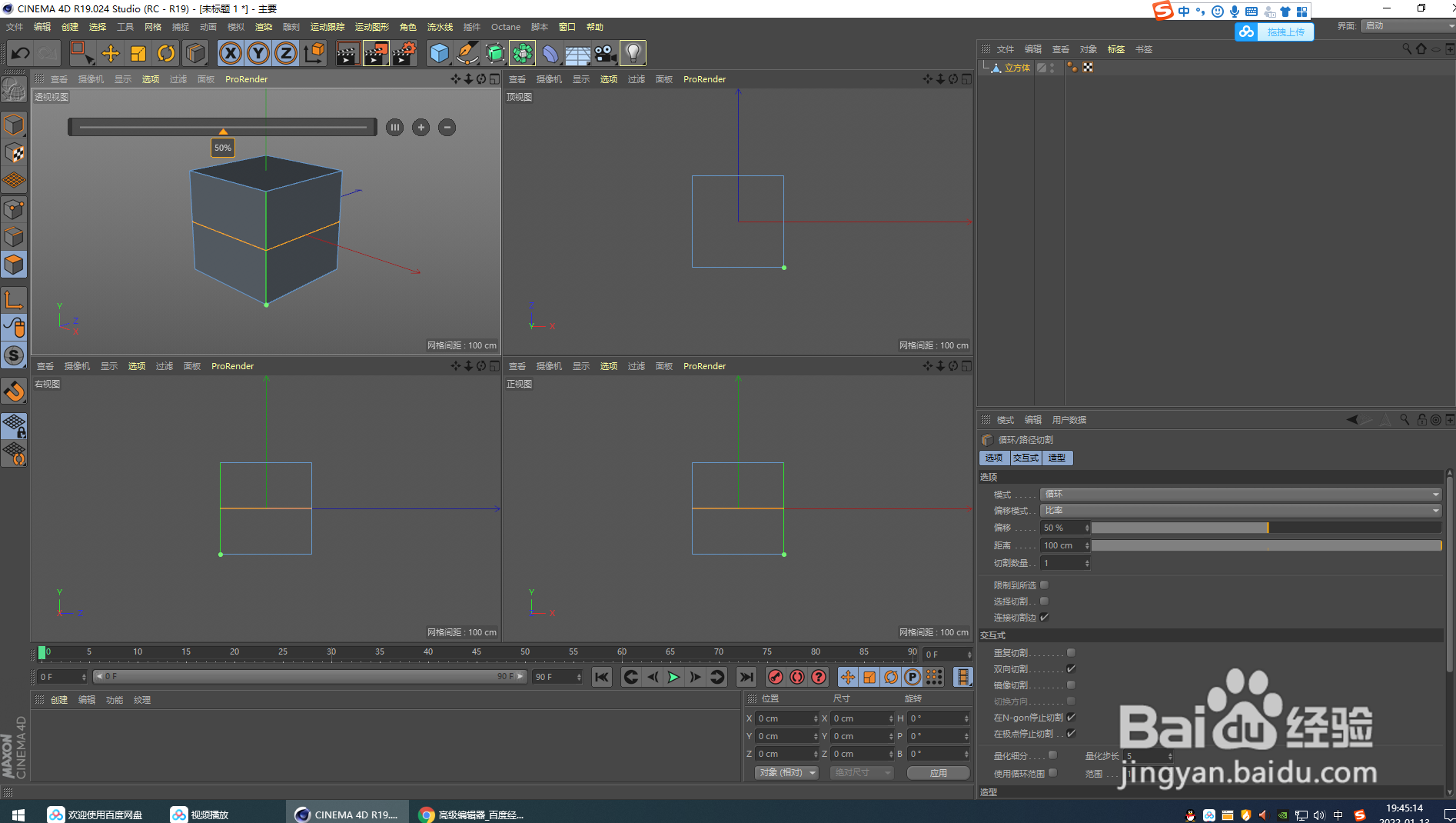Switch to the 交互式 tab
This screenshot has height=823, width=1456.
(x=1026, y=458)
